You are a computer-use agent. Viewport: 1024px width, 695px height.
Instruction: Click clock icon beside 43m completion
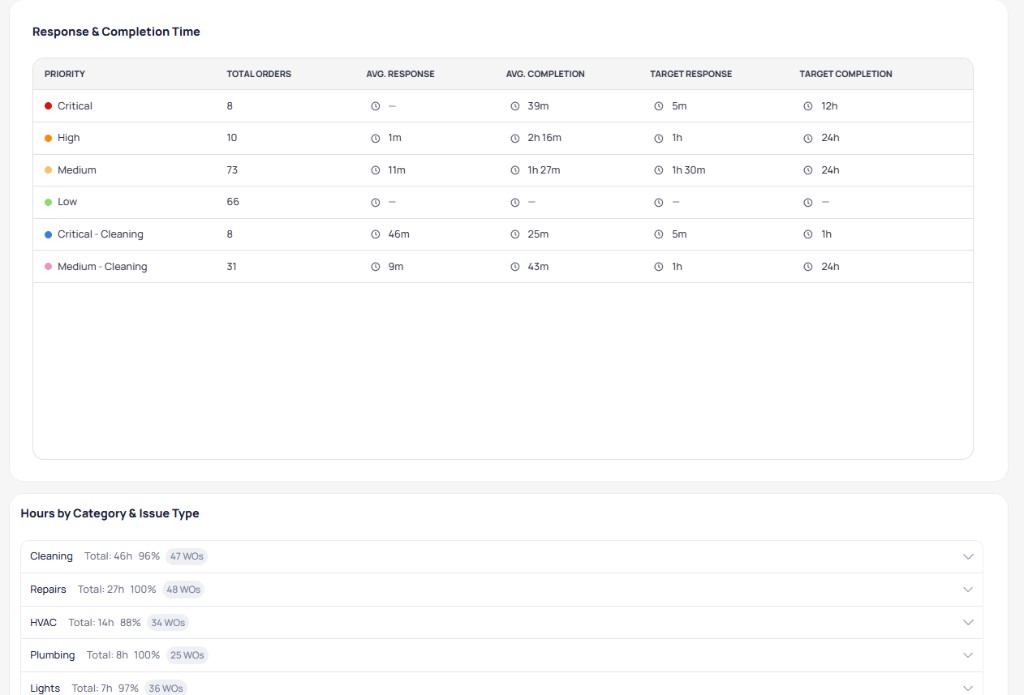coord(515,267)
